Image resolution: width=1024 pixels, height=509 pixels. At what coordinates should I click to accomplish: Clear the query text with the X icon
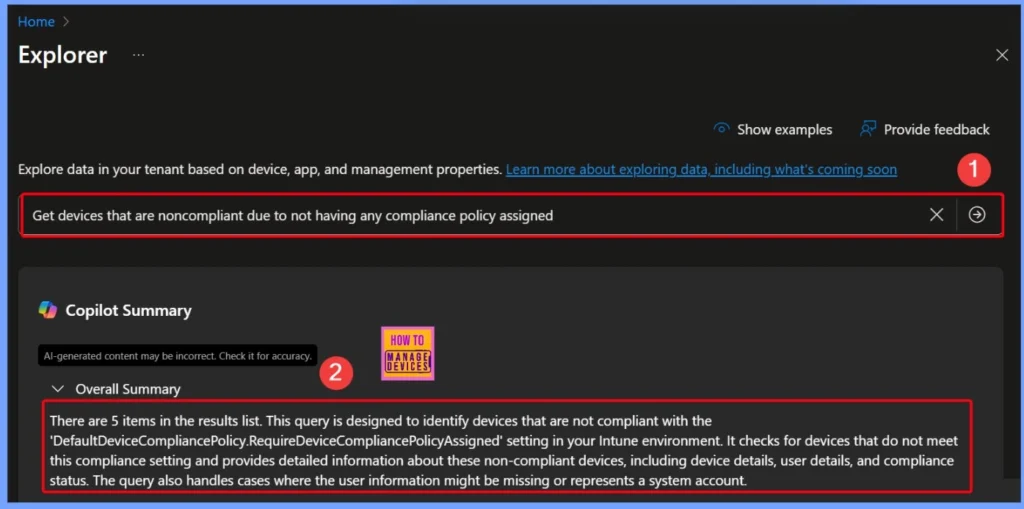coord(936,215)
